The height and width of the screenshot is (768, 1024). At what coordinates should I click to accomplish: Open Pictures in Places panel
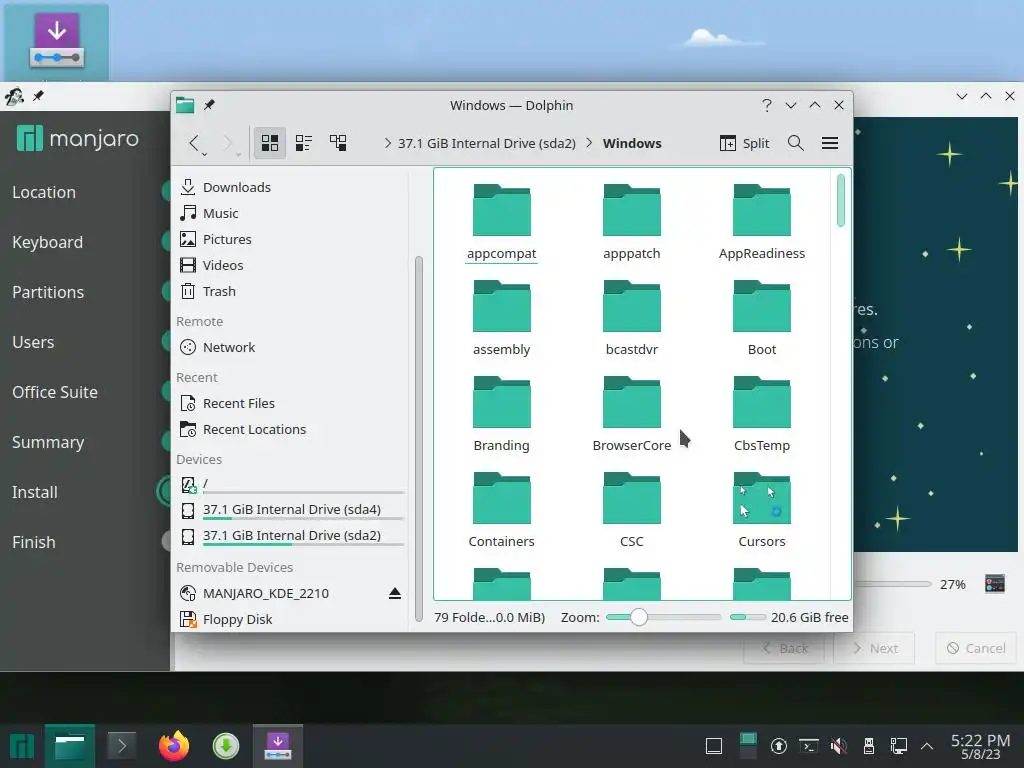coord(291,240)
